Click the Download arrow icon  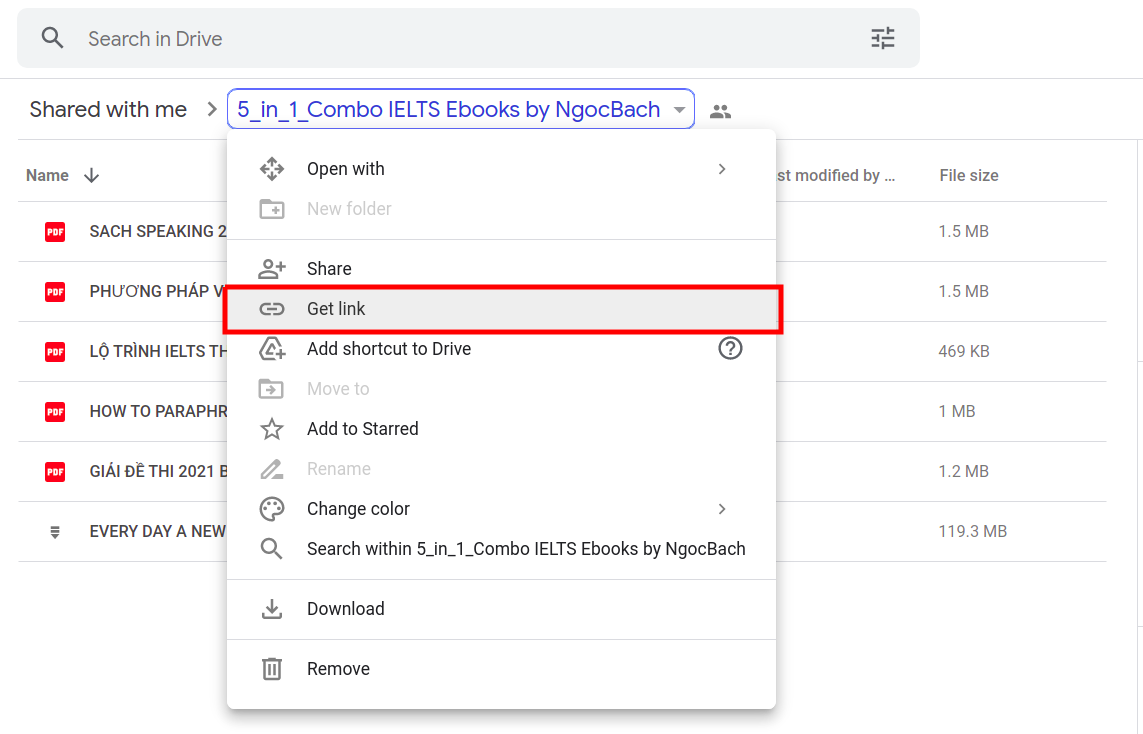(x=272, y=609)
